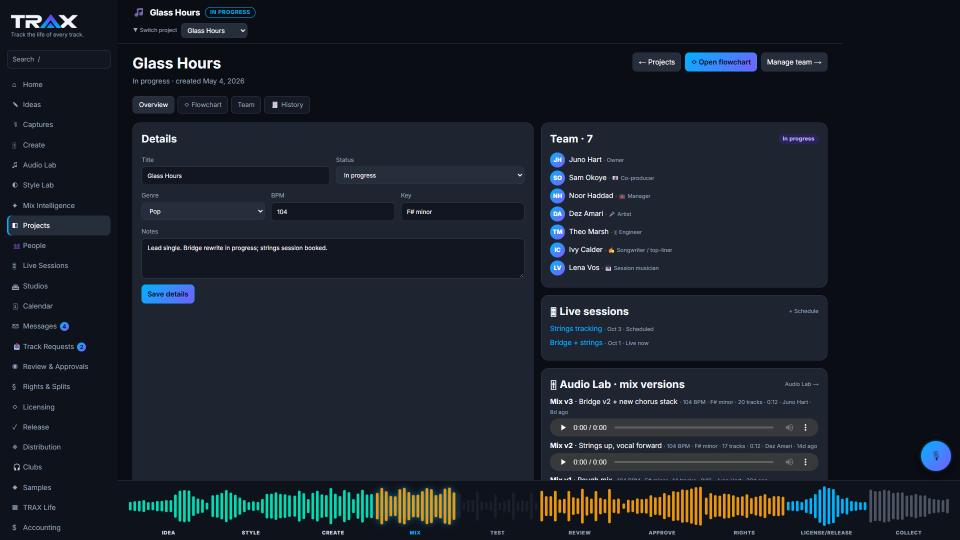This screenshot has width=960, height=540.
Task: Open Live Sessions sidebar item
Action: (59, 266)
